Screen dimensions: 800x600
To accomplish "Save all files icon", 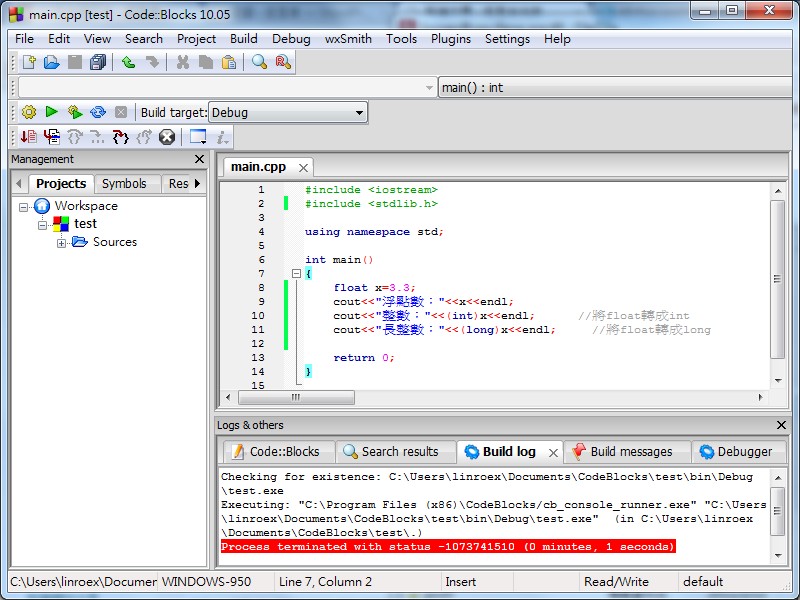I will [x=97, y=62].
